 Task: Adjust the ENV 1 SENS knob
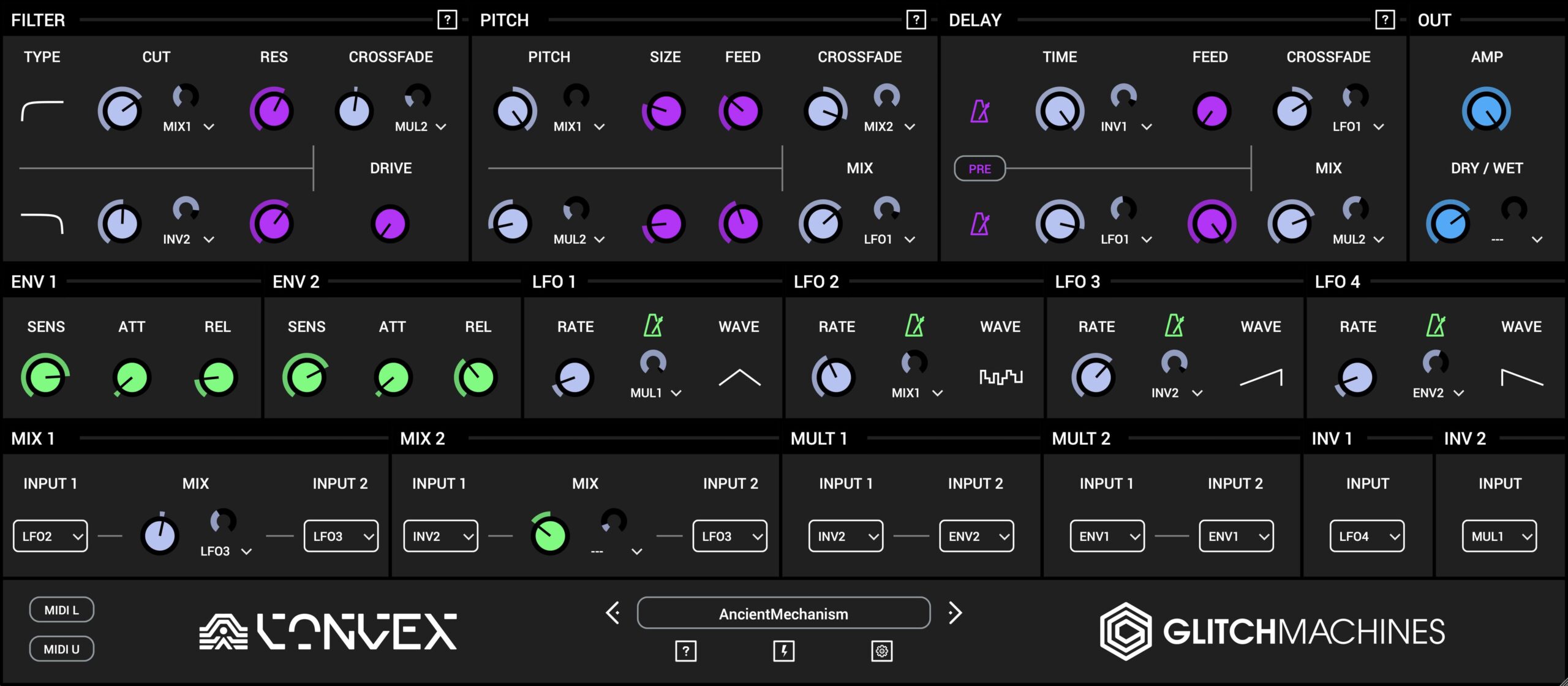(45, 377)
